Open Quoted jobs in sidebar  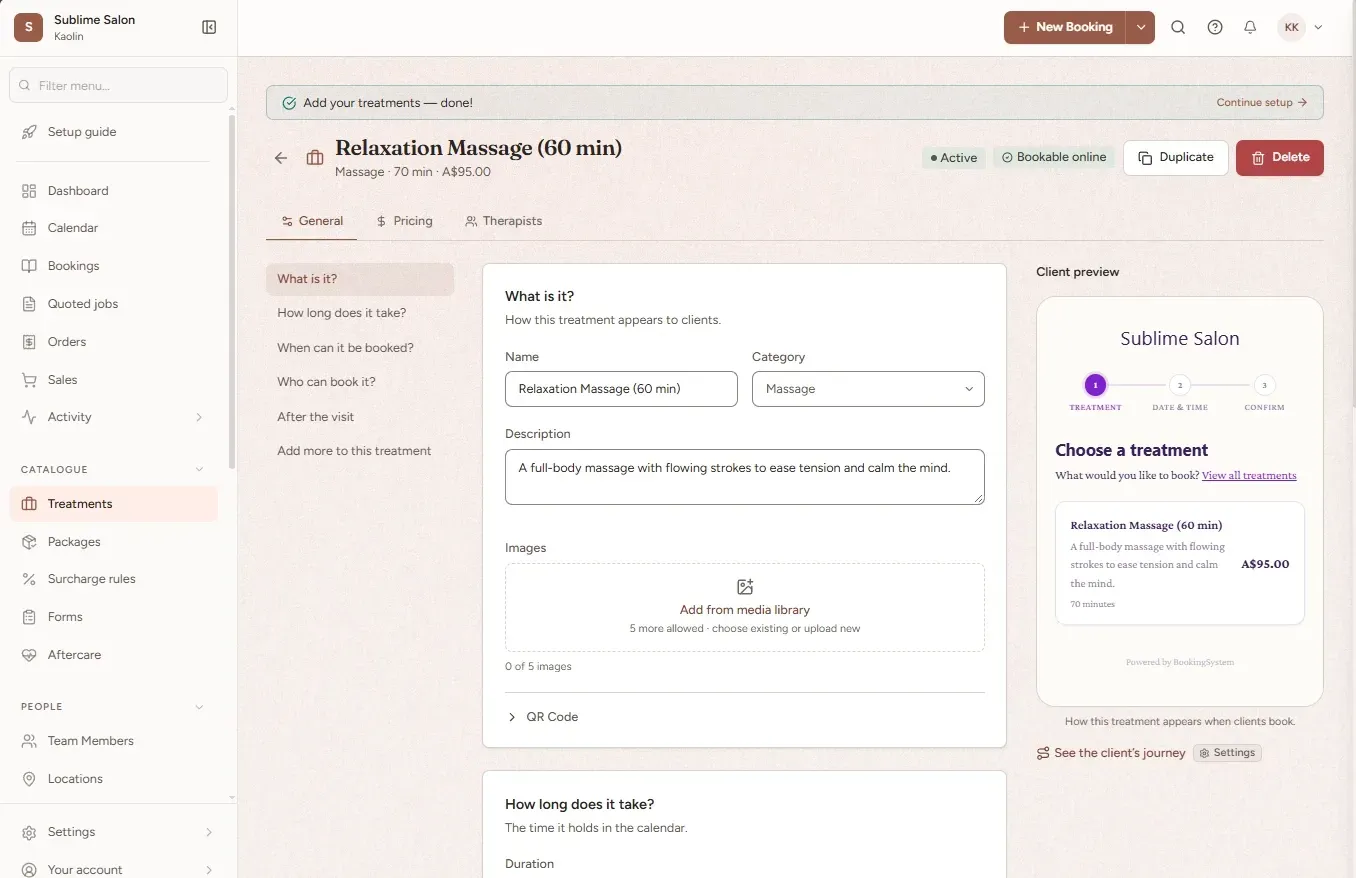(x=113, y=304)
